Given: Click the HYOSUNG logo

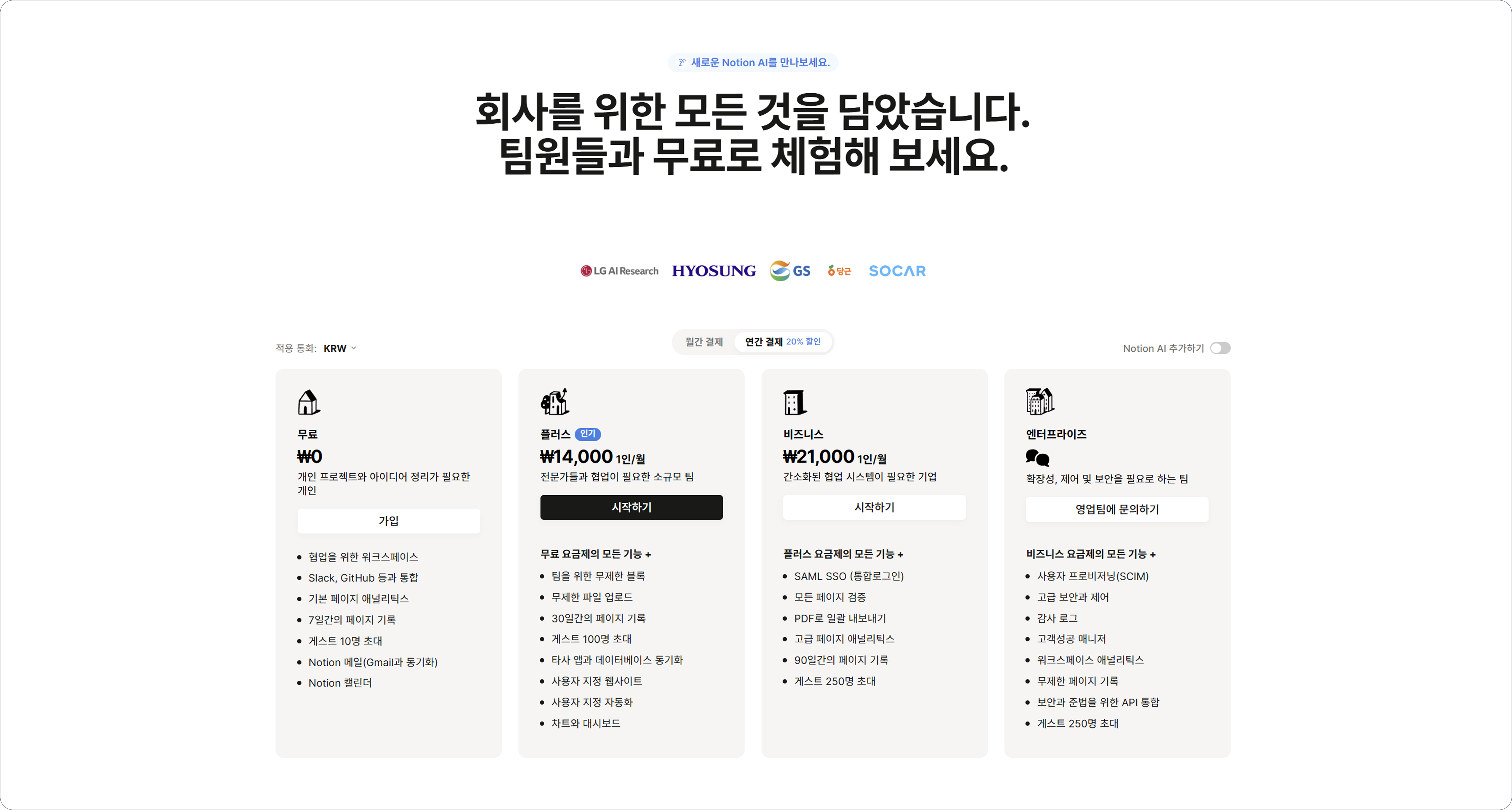Looking at the screenshot, I should point(714,271).
